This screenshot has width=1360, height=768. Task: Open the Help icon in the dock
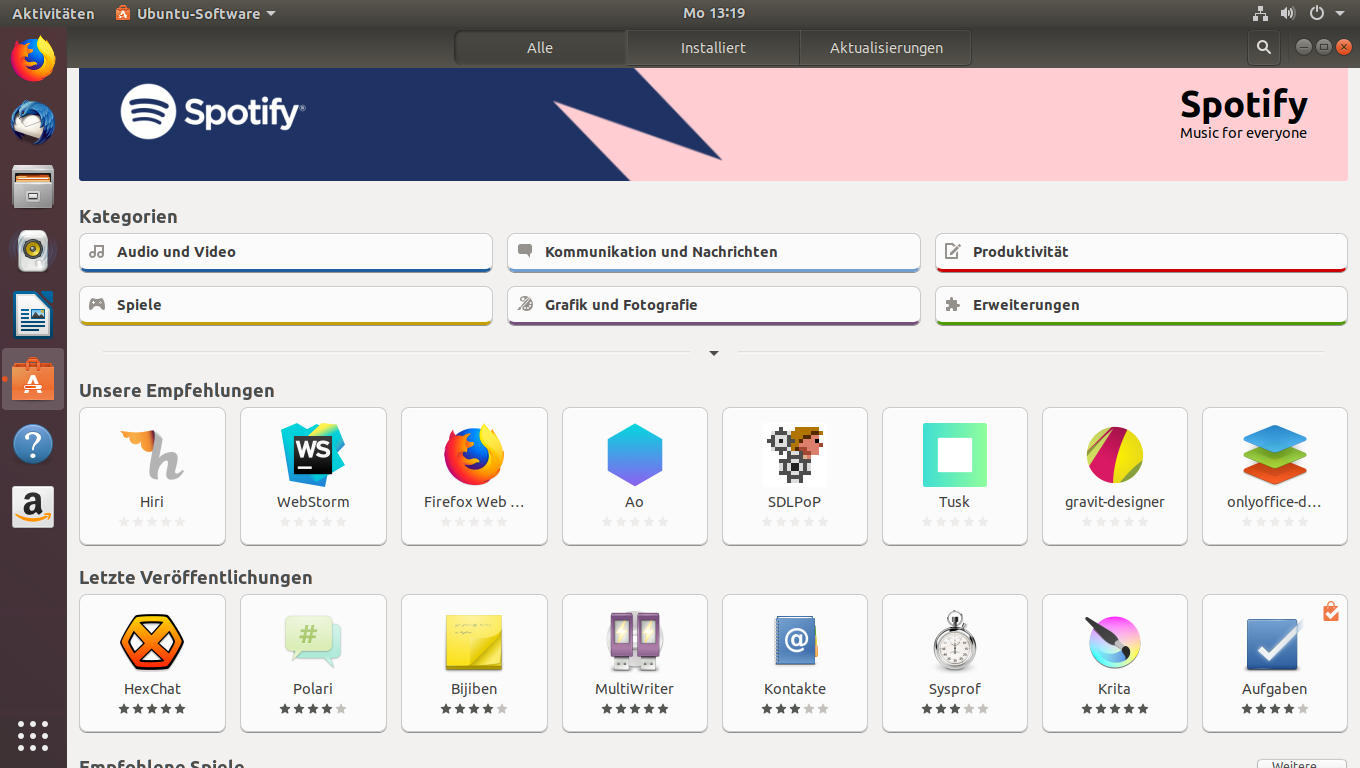tap(33, 443)
